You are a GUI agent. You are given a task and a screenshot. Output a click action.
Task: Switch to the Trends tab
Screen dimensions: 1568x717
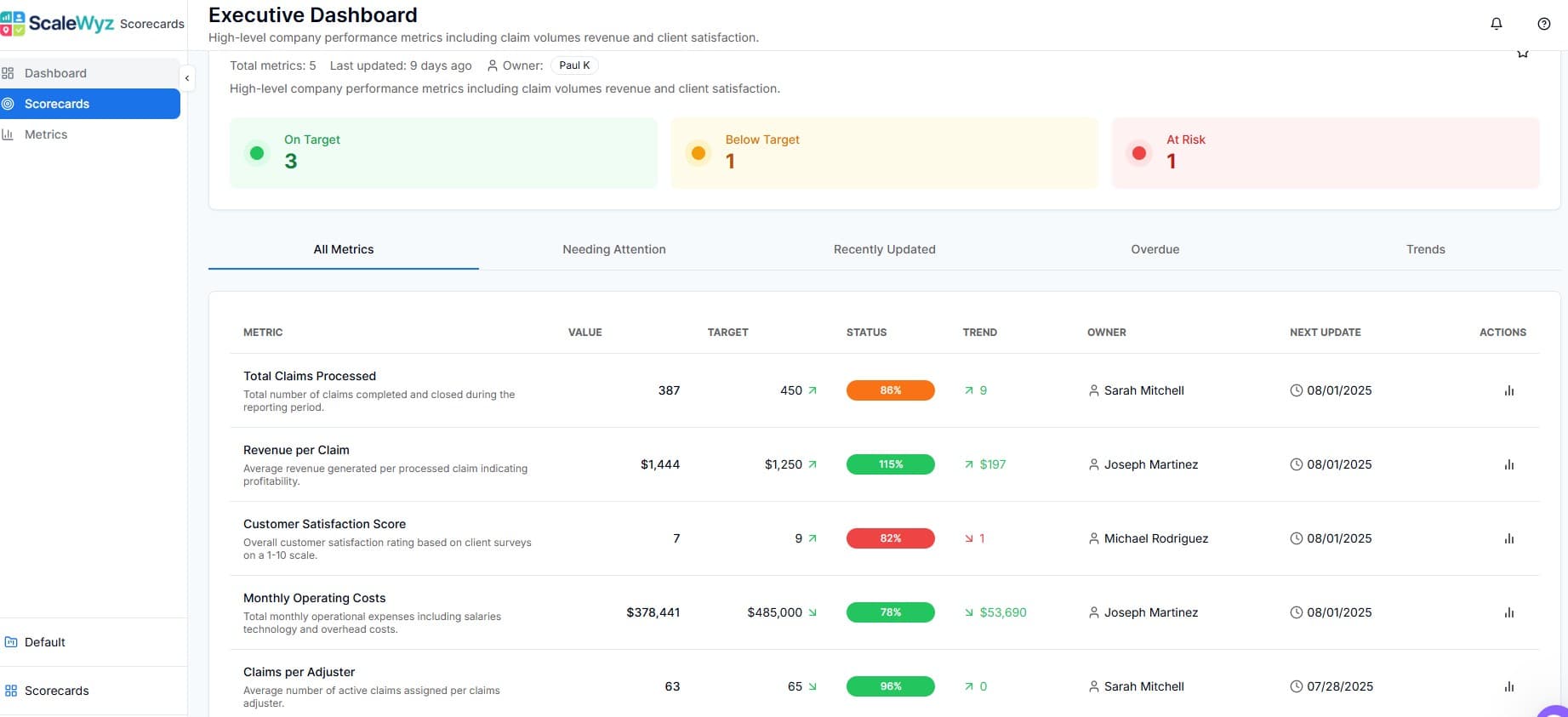coord(1425,249)
